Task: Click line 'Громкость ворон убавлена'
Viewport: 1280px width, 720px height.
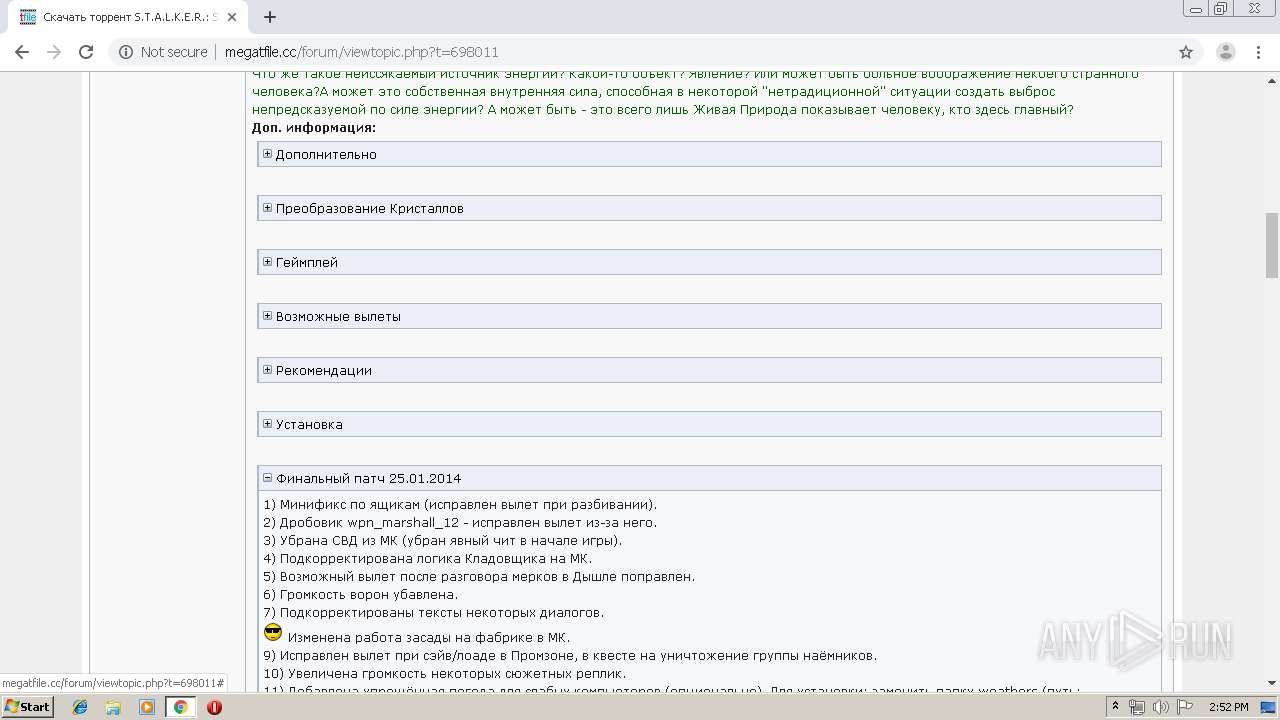Action: click(x=361, y=594)
